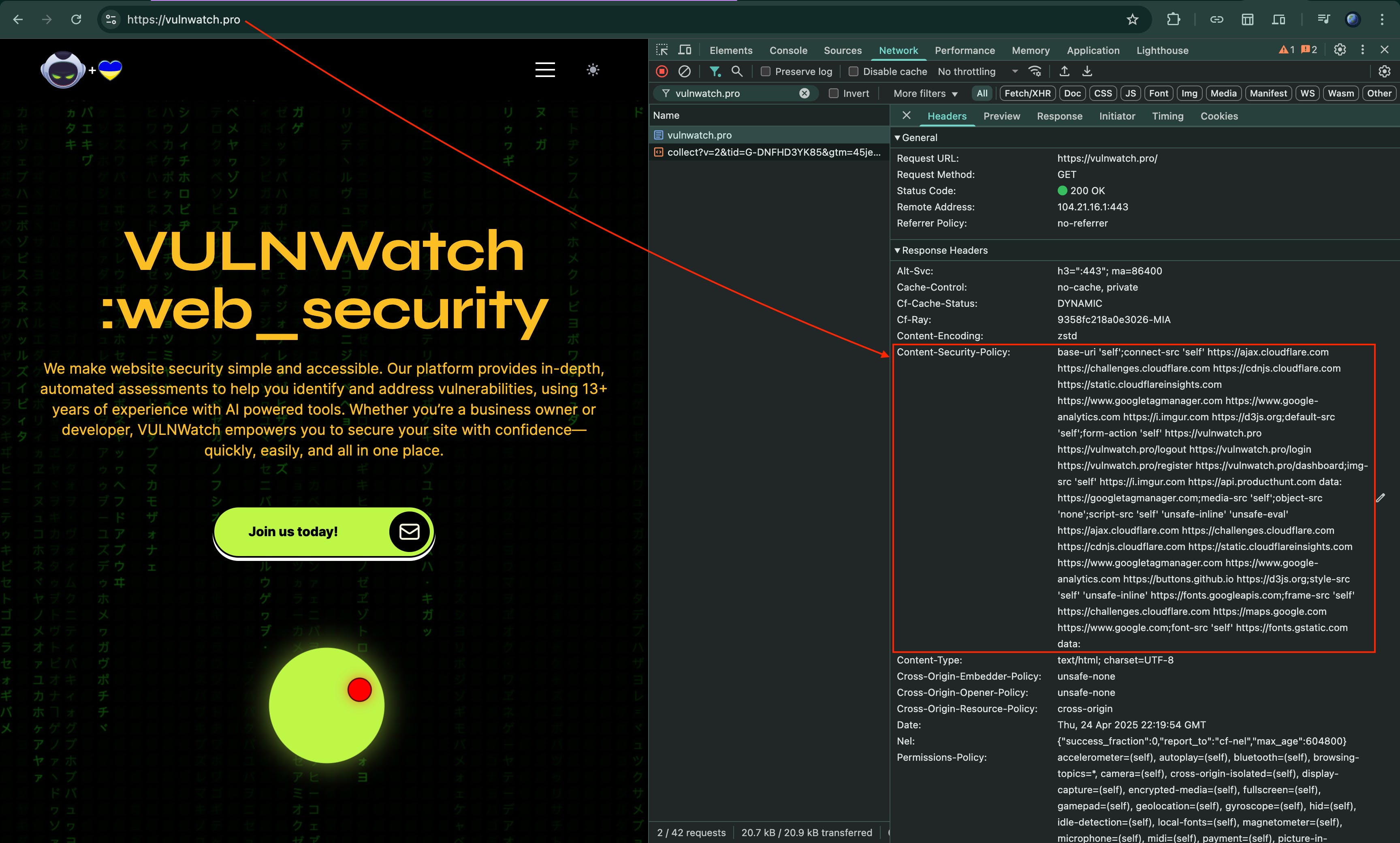Check the Disable cache checkbox
The image size is (1400, 843).
tap(853, 72)
